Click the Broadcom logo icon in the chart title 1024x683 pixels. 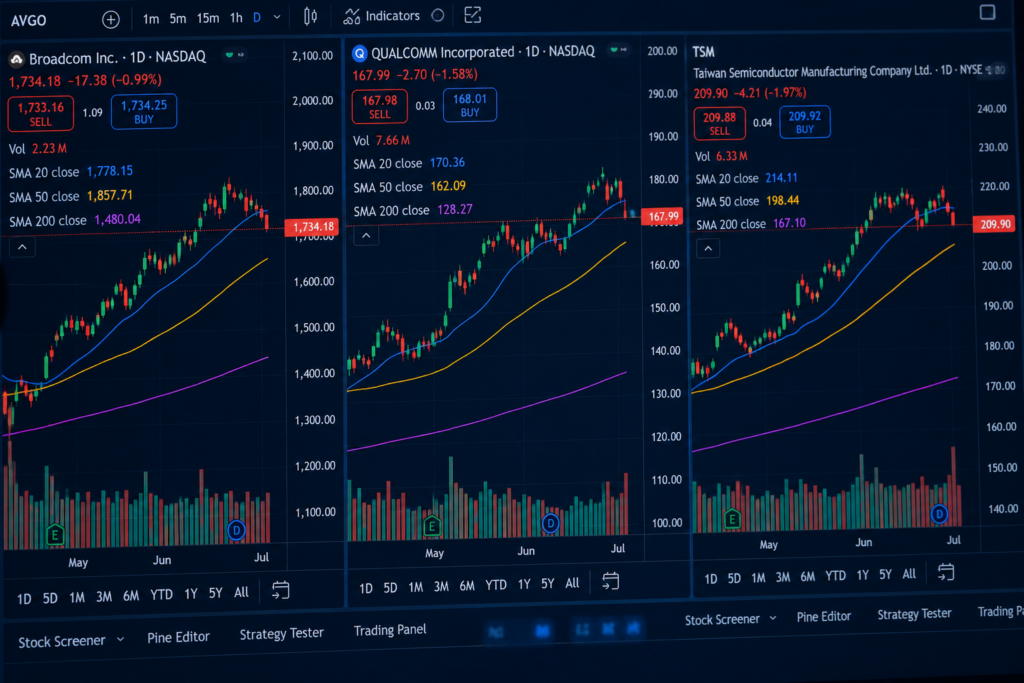point(16,59)
